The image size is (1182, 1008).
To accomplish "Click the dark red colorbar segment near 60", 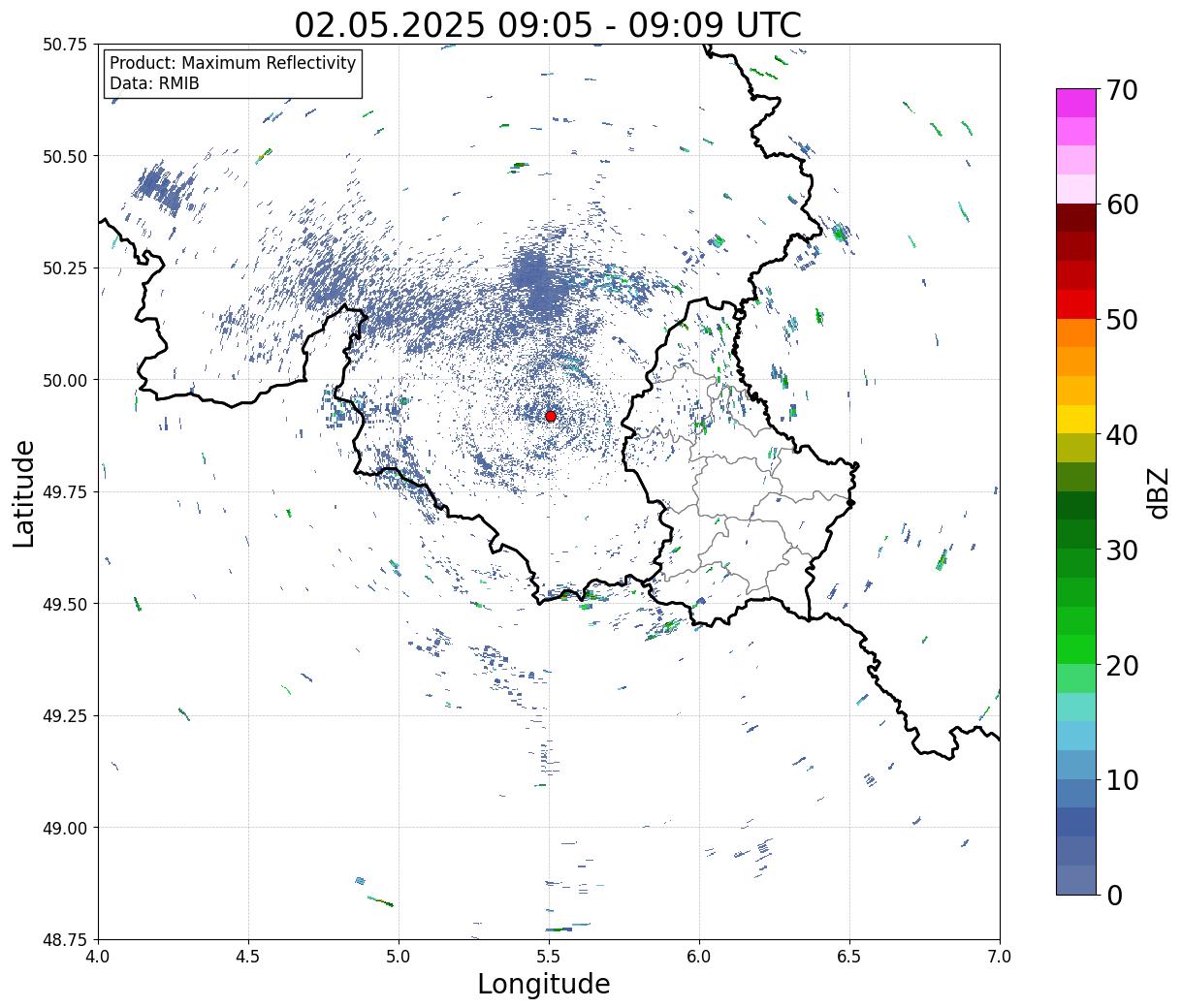I will pos(1076,217).
